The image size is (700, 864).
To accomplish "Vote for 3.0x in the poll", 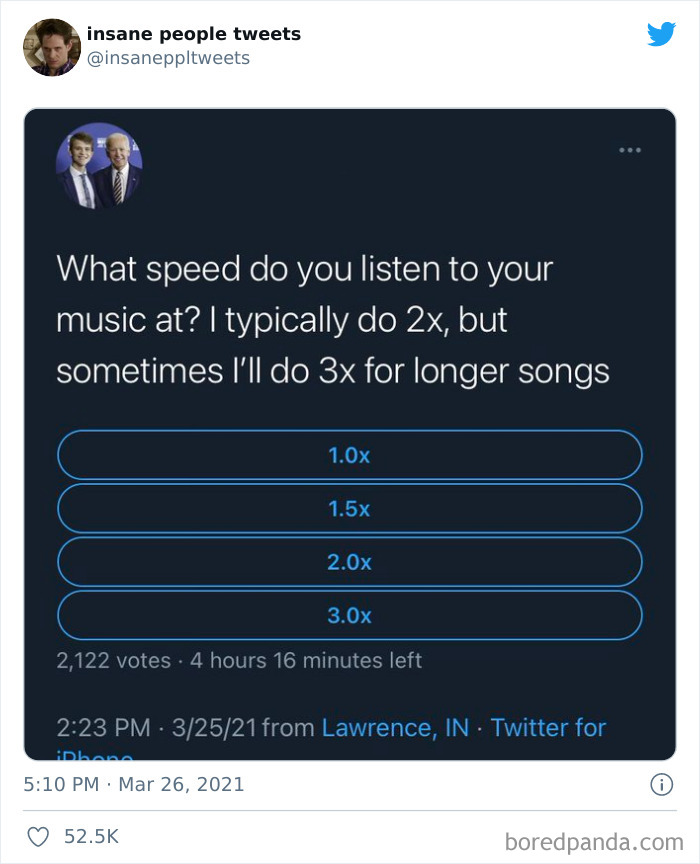I will coord(350,615).
